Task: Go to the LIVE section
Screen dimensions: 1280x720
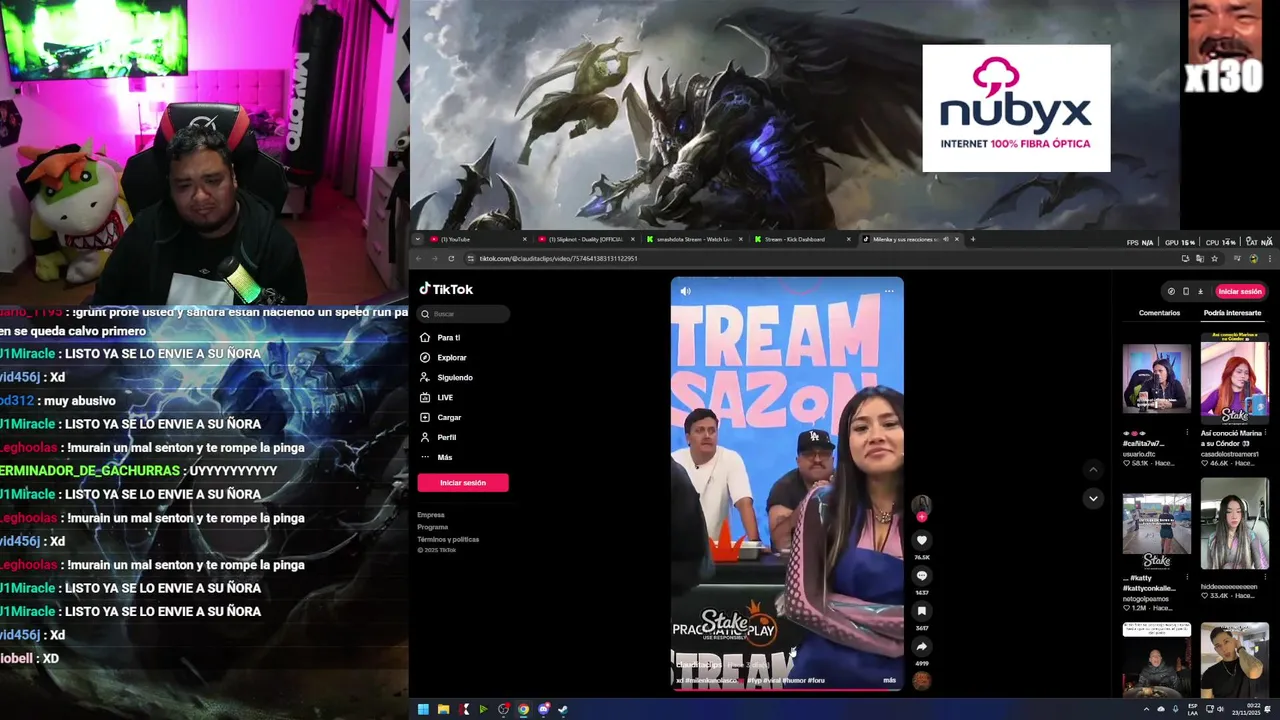Action: (436, 398)
